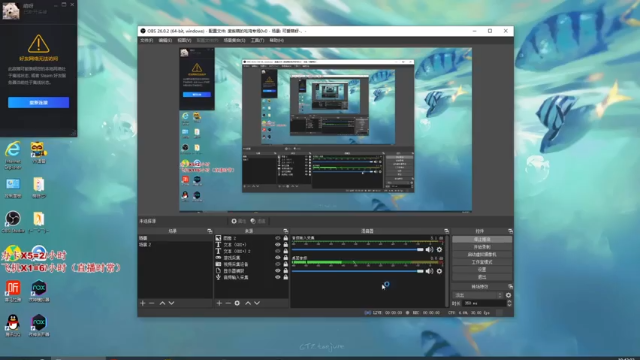Move selected source down with arrow
Viewport: 640px width, 360px height.
click(257, 303)
